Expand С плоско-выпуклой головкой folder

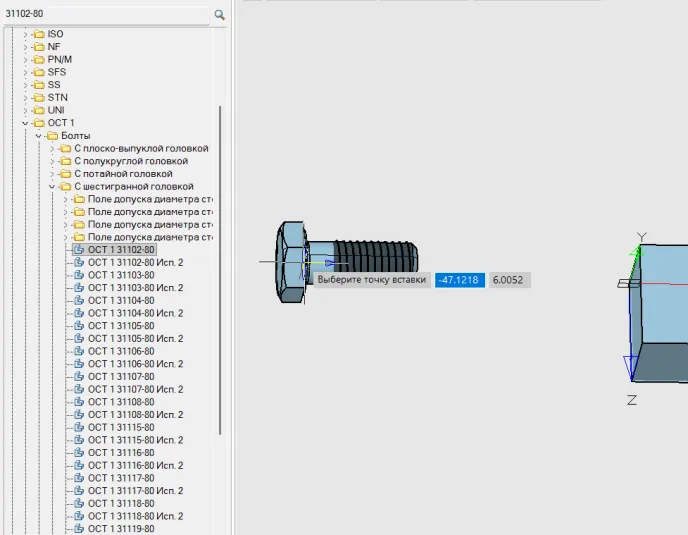[x=52, y=149]
